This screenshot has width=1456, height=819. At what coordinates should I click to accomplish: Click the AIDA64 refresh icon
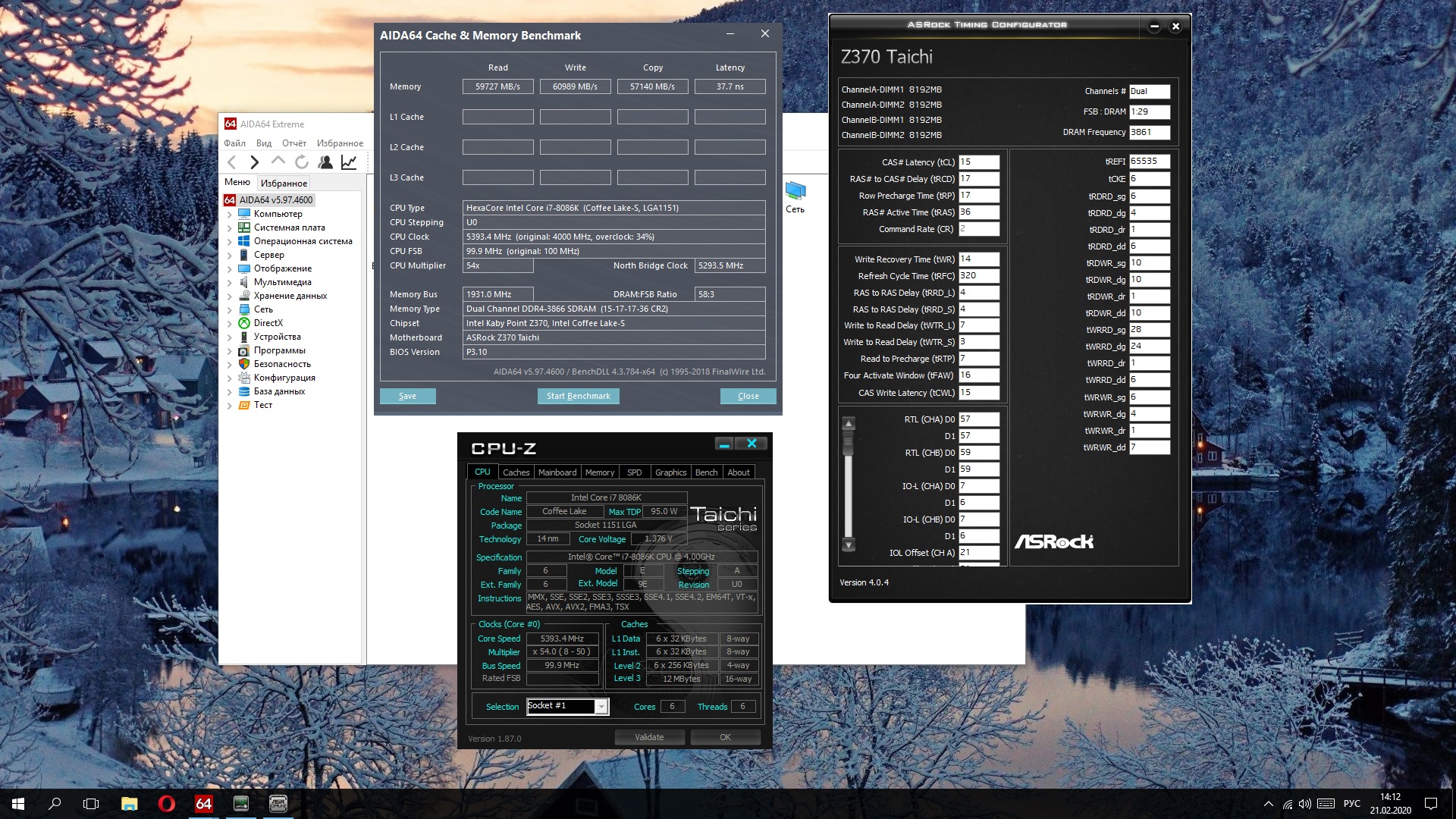tap(302, 162)
